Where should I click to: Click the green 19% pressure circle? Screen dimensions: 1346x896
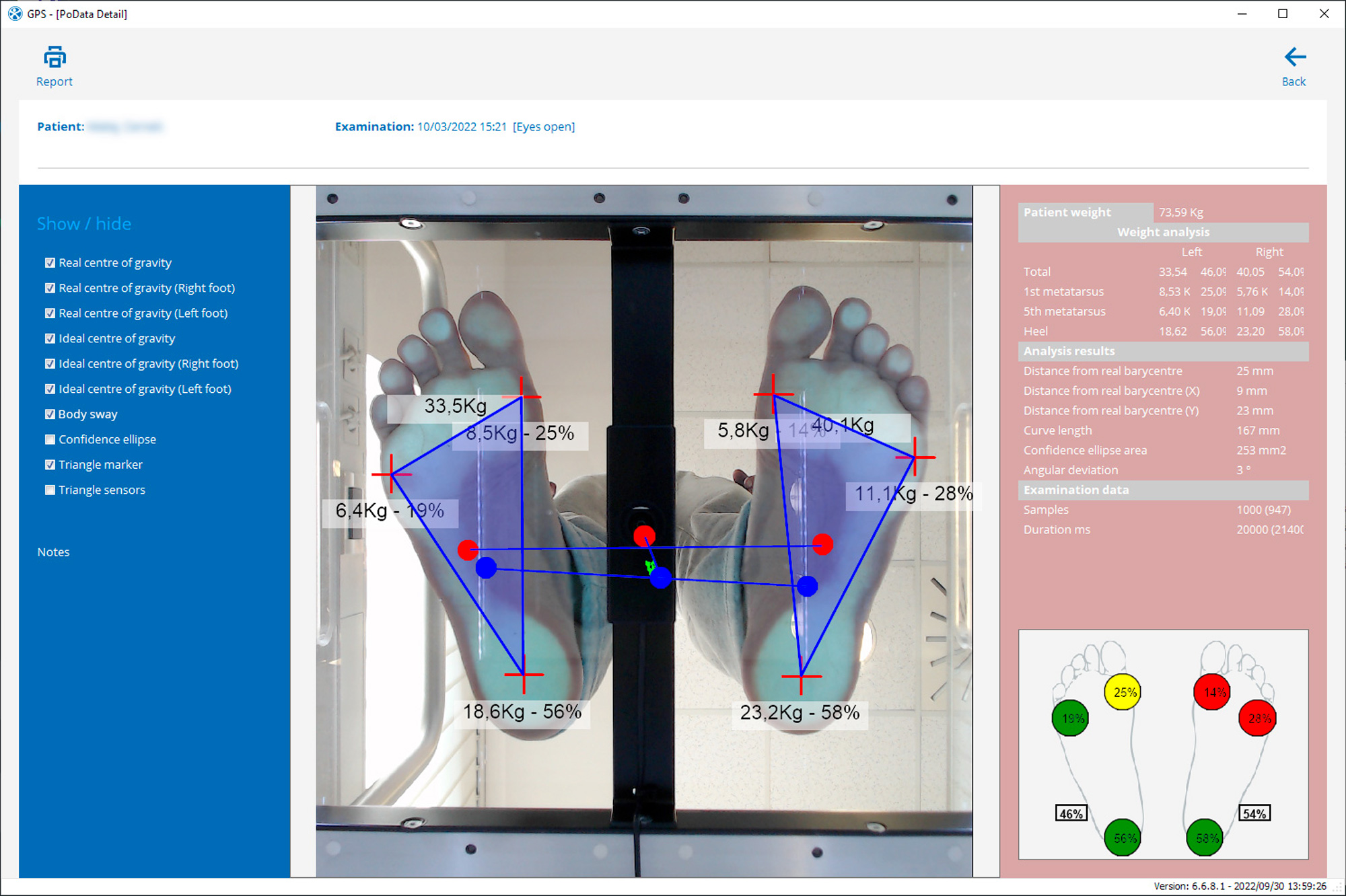tap(1071, 718)
